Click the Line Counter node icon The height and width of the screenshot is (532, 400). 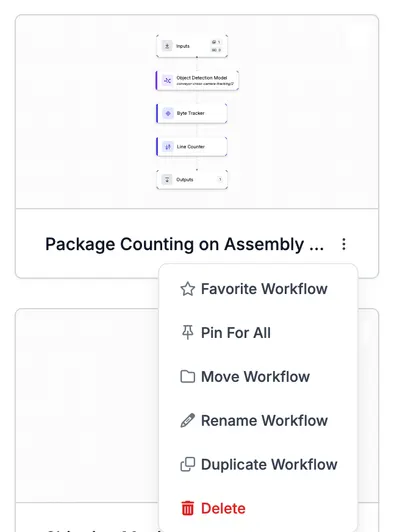(168, 147)
